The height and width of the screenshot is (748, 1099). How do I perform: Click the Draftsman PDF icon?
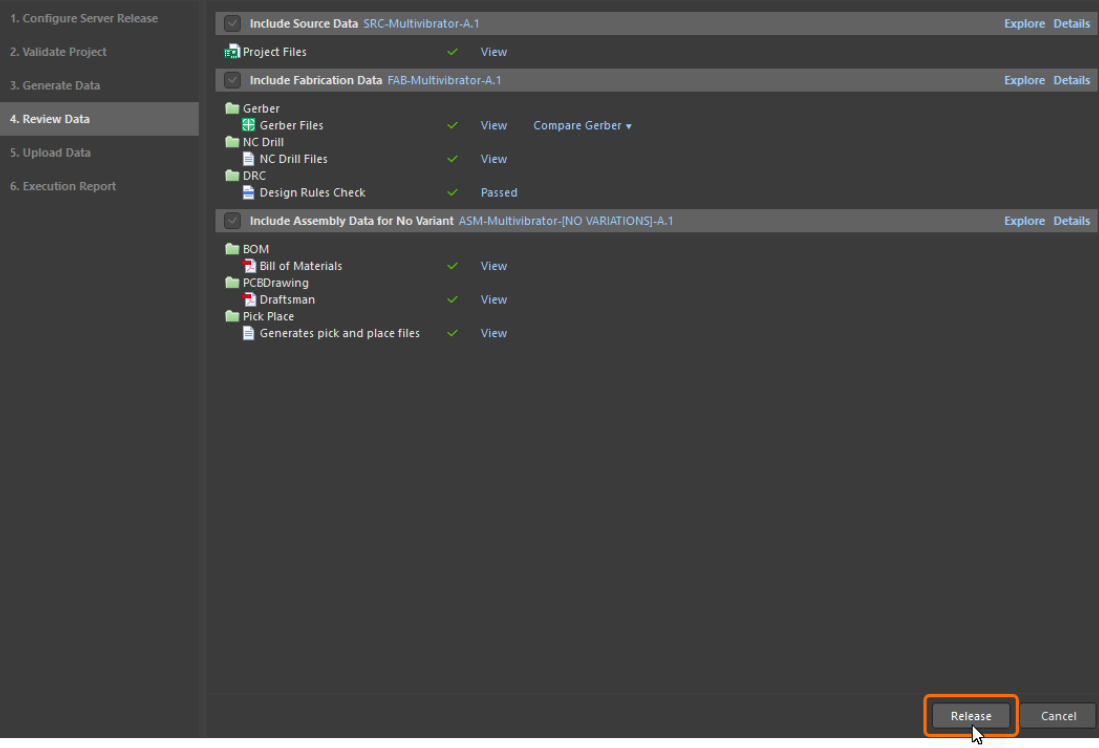pyautogui.click(x=249, y=300)
